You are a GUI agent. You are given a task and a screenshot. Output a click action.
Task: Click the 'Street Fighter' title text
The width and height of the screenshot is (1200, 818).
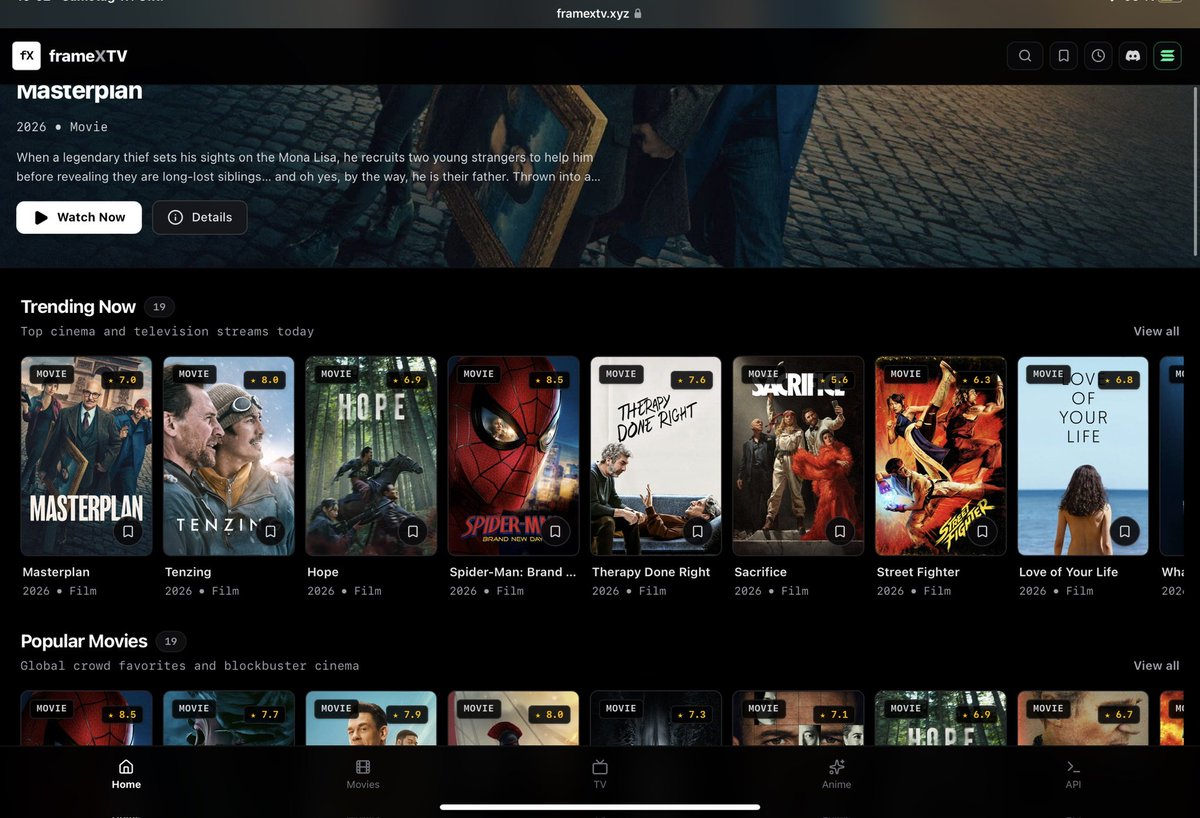[918, 572]
